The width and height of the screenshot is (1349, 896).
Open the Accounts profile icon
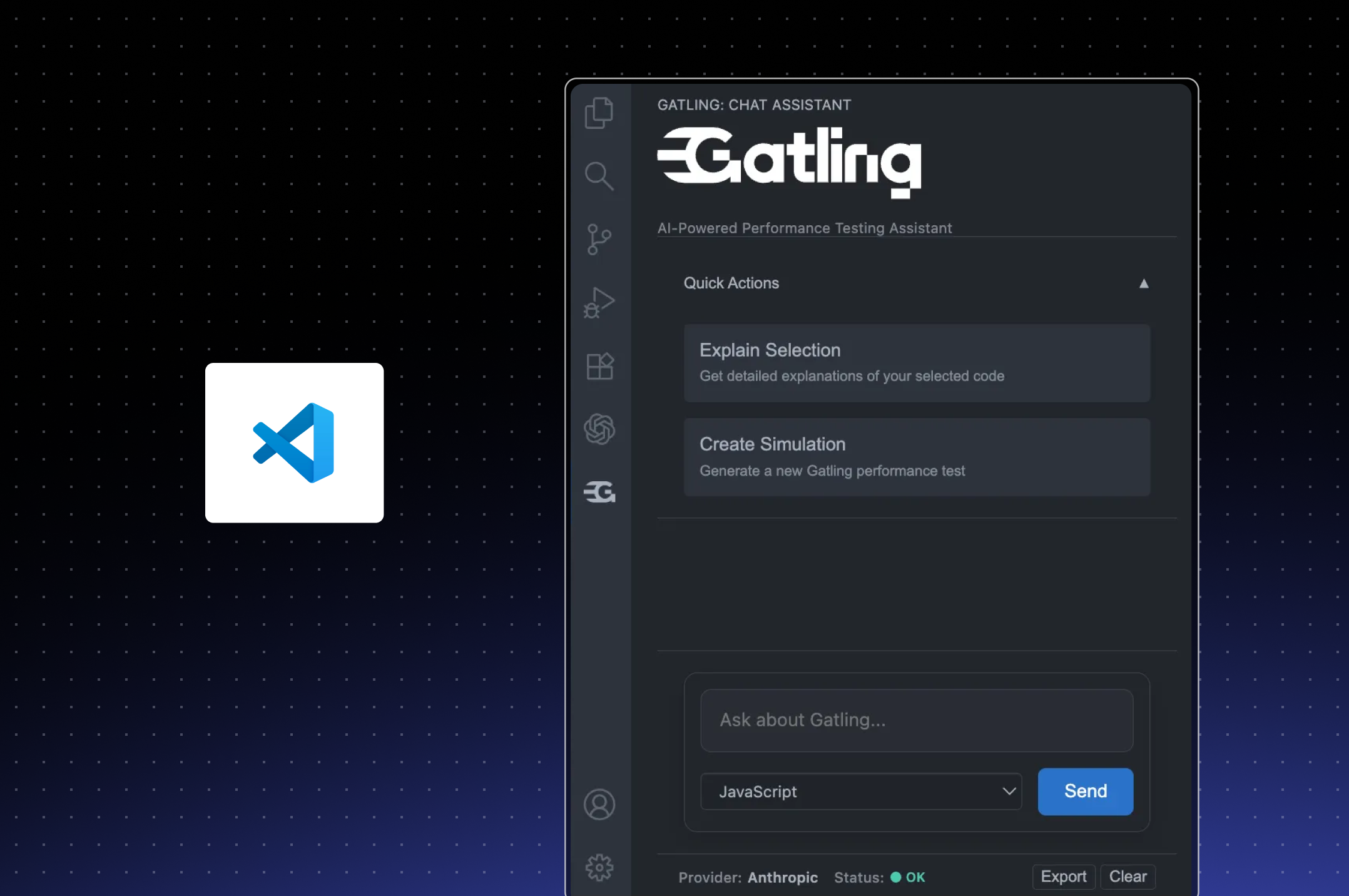(x=599, y=805)
